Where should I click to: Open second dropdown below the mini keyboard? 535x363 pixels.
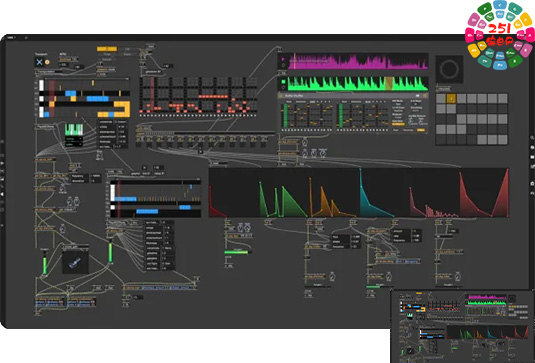pyautogui.click(x=74, y=144)
